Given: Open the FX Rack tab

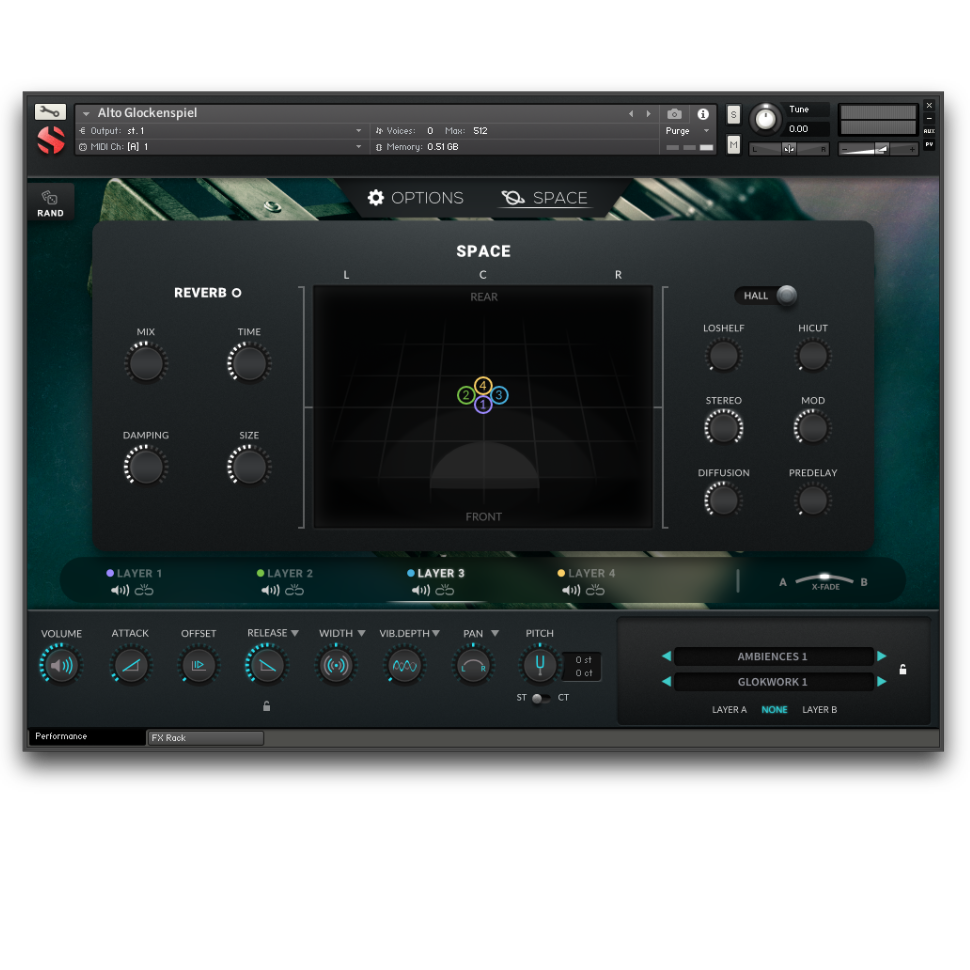Looking at the screenshot, I should pos(205,738).
